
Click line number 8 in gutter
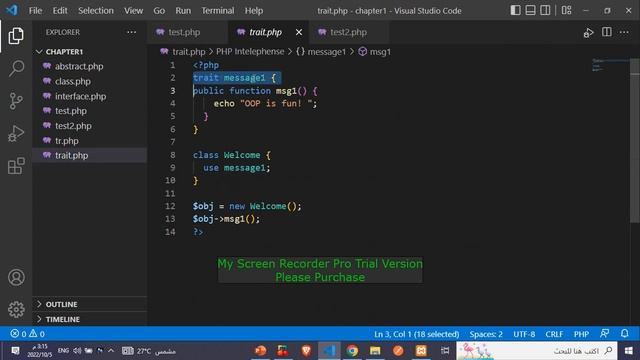click(x=173, y=155)
